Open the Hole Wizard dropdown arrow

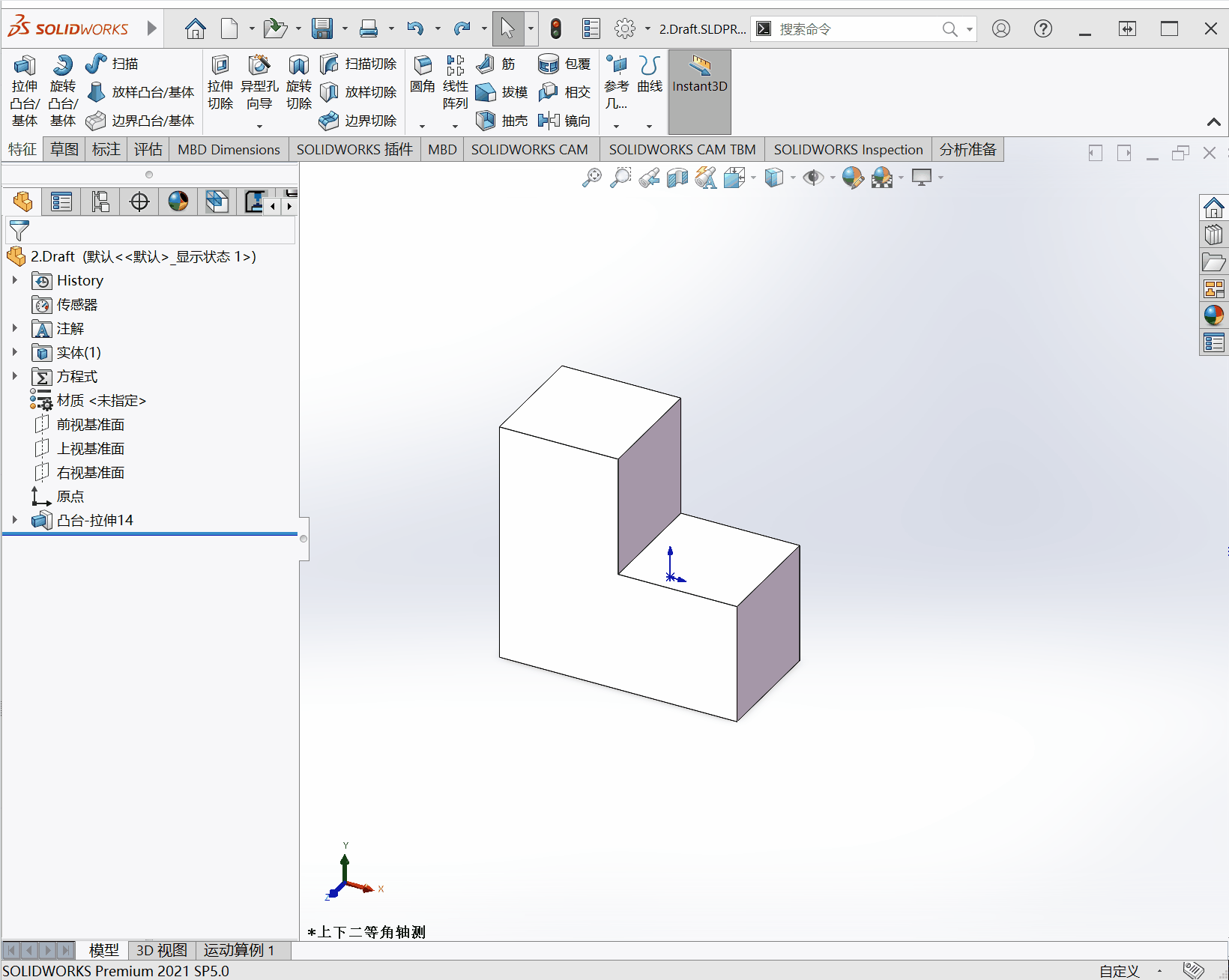[x=259, y=126]
